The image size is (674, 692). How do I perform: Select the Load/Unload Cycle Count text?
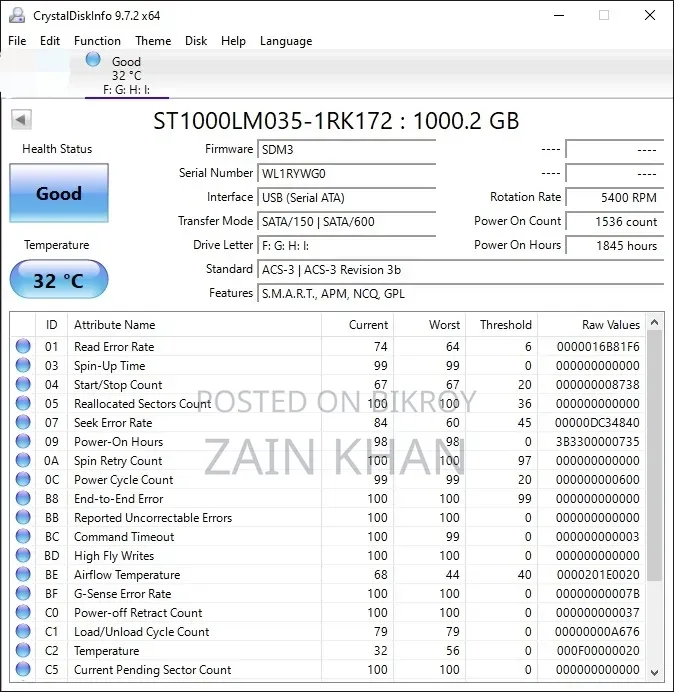141,632
